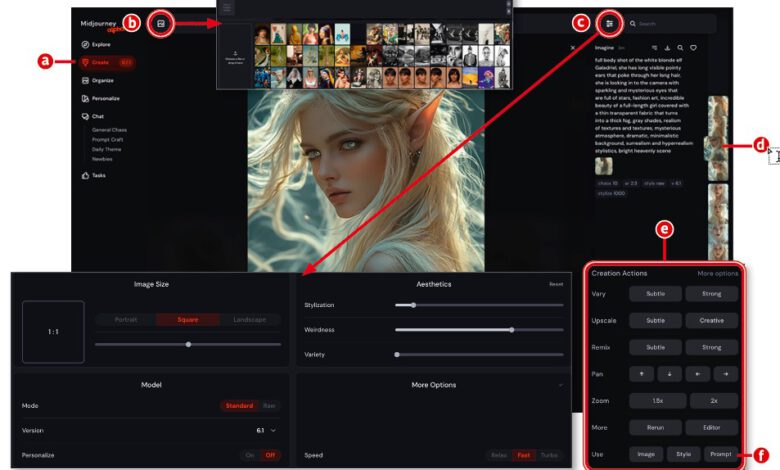Open the Newbies chat room
Screen dimensions: 780x470
102,159
